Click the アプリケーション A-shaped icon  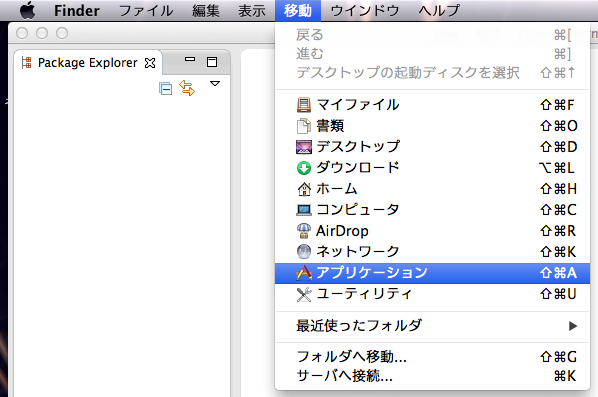click(304, 273)
